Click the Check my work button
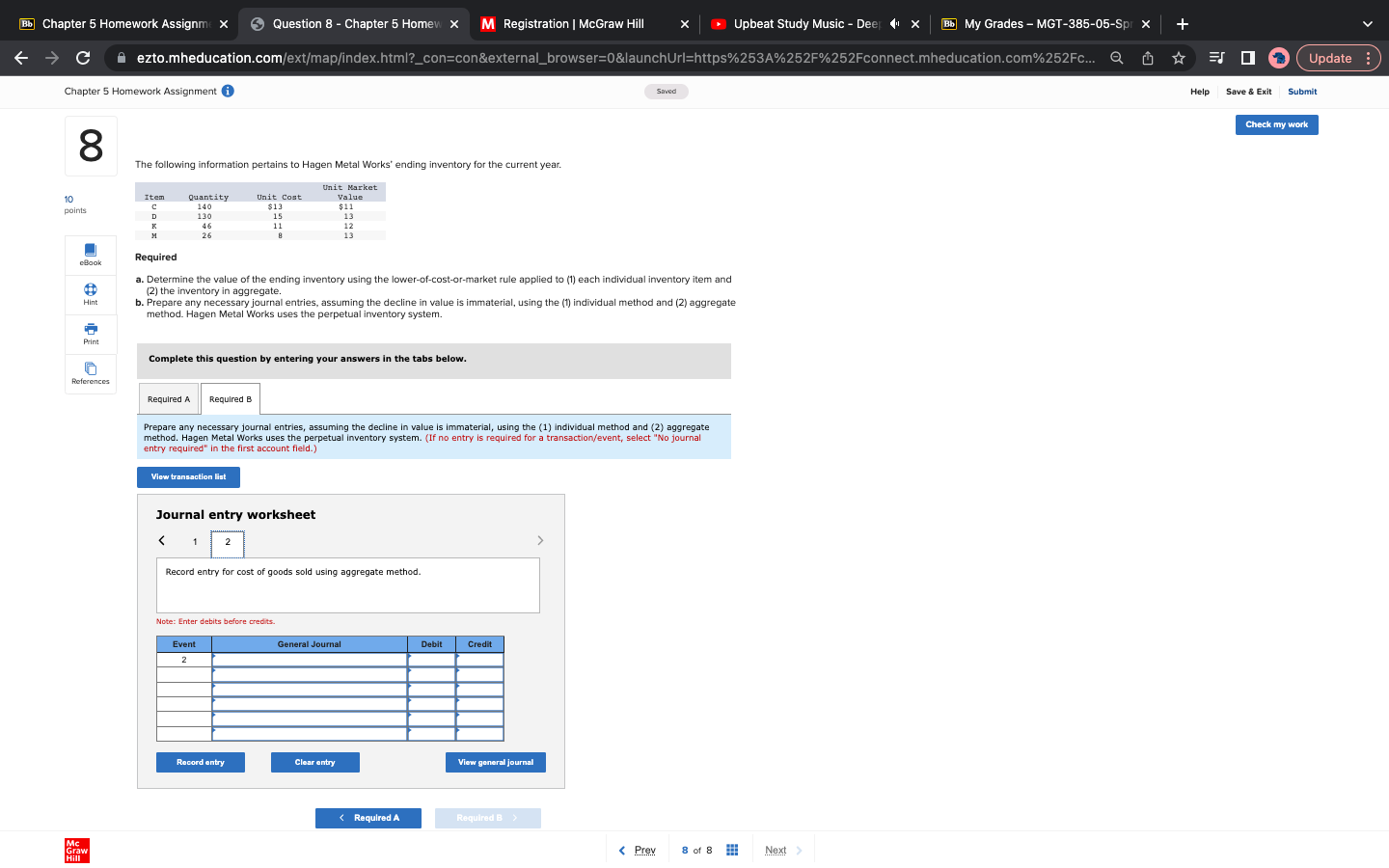 (1276, 124)
